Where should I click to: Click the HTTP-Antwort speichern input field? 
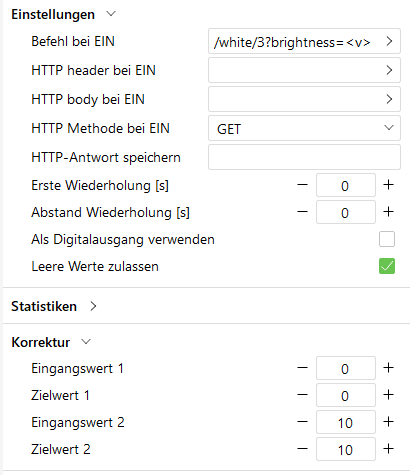click(304, 157)
